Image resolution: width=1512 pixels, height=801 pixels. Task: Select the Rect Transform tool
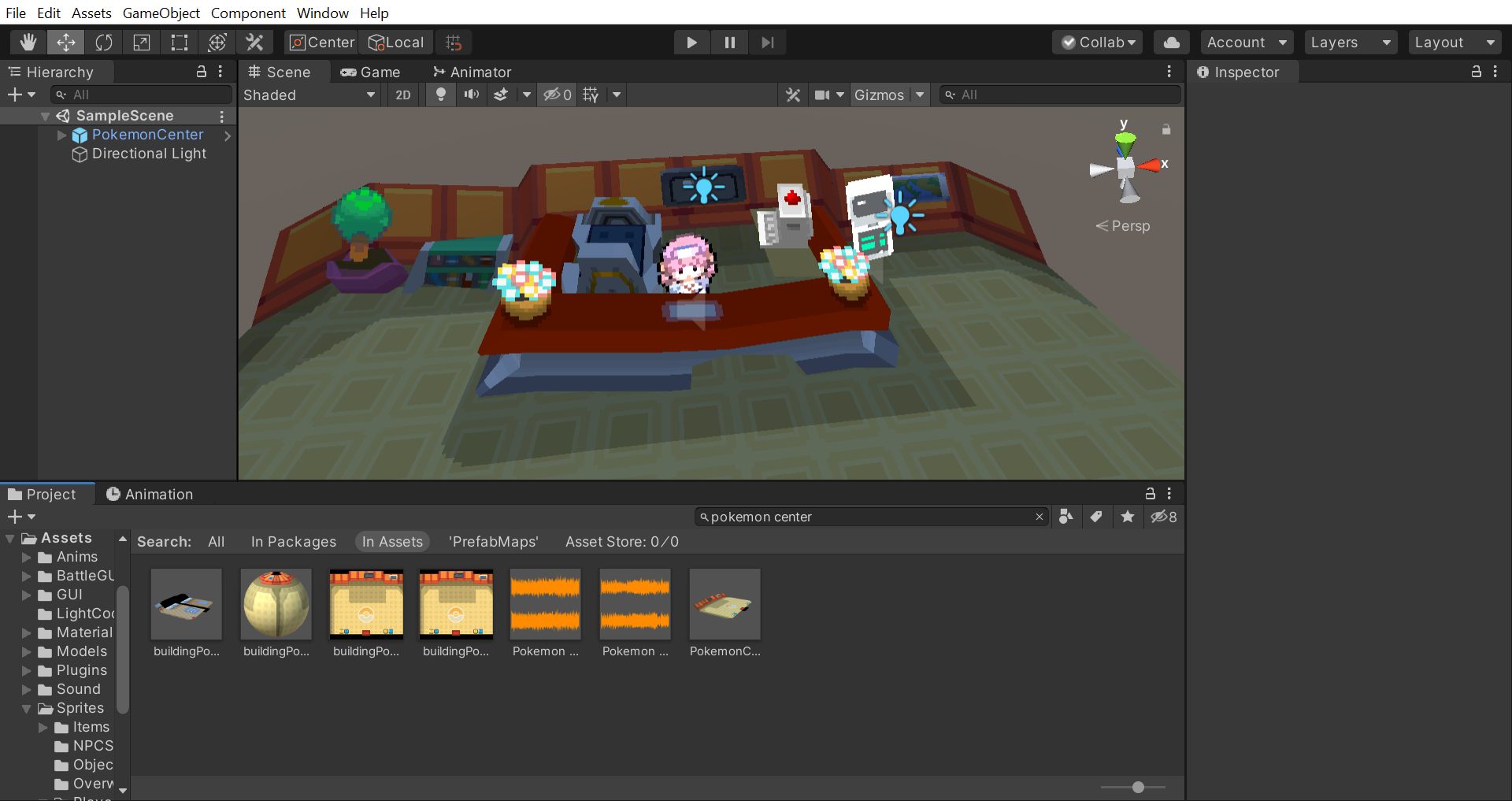[180, 43]
